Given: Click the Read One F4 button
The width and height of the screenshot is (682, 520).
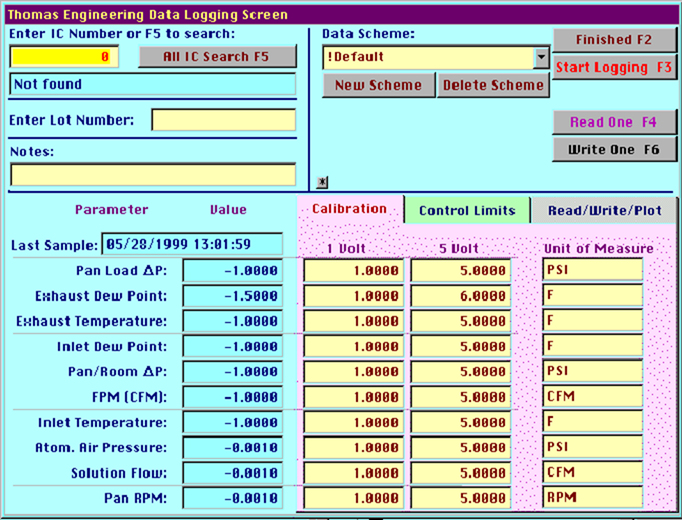Looking at the screenshot, I should point(614,122).
